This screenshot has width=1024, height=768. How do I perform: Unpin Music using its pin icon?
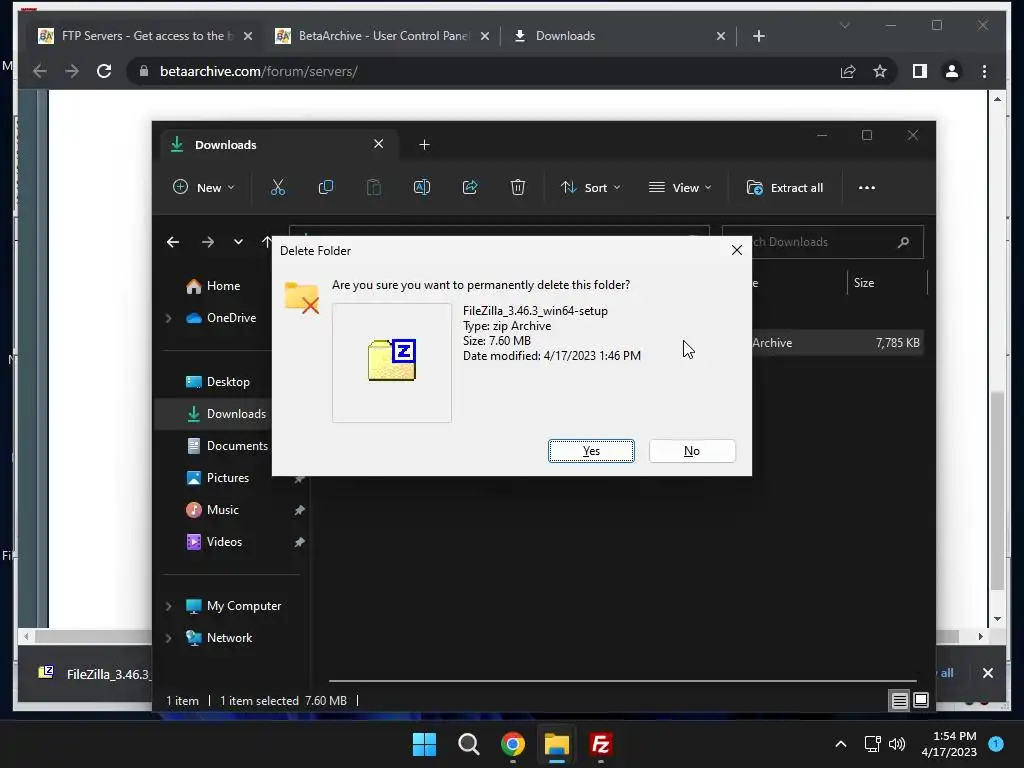coord(299,510)
